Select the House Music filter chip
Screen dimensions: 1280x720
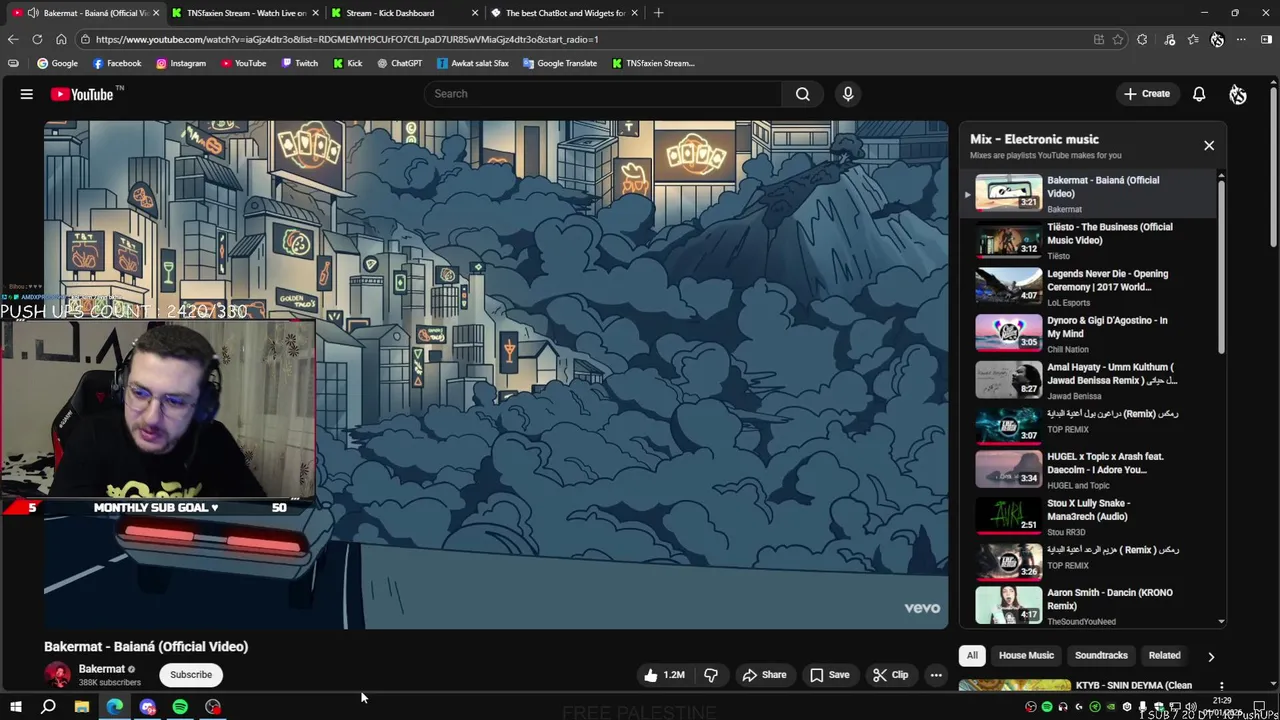click(x=1026, y=656)
